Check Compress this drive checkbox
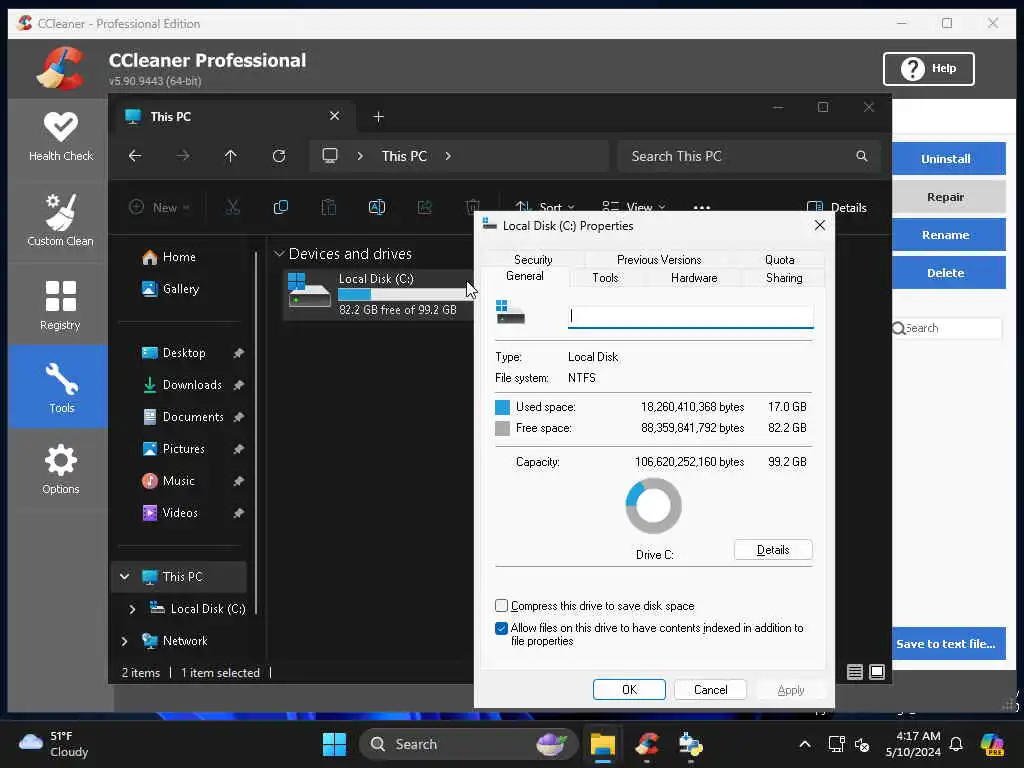 tap(502, 605)
